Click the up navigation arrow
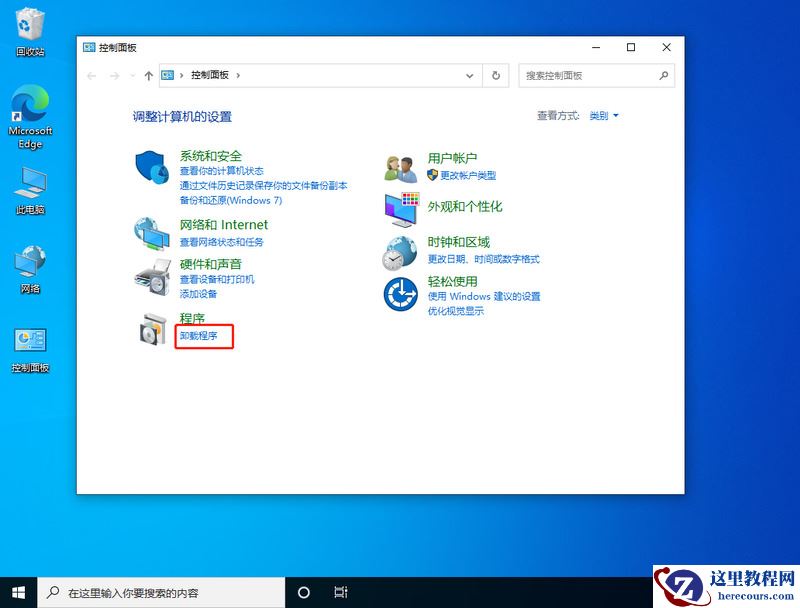Screen dimensions: 800x608 pyautogui.click(x=149, y=75)
